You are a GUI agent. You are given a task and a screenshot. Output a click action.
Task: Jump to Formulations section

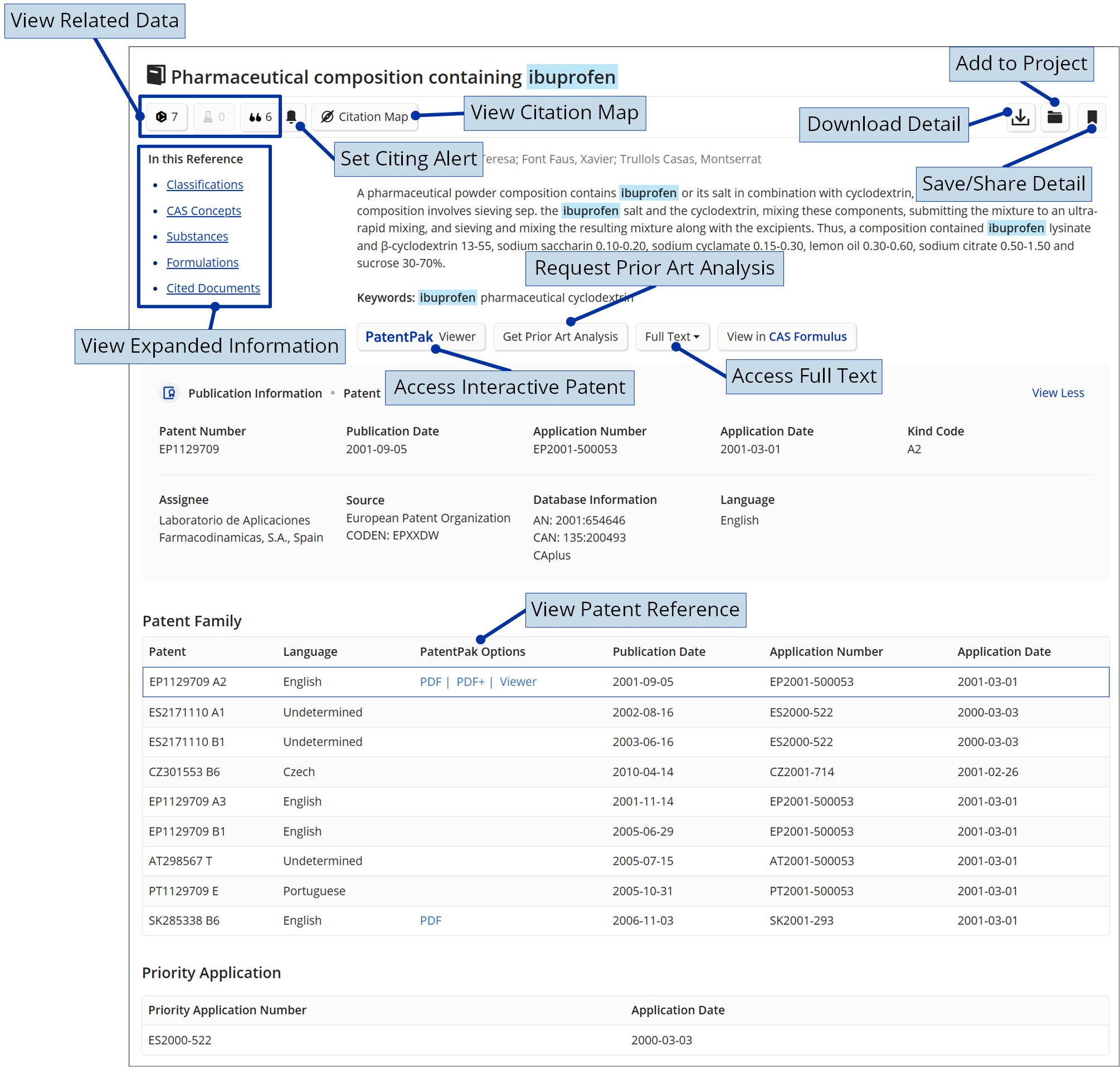[202, 263]
